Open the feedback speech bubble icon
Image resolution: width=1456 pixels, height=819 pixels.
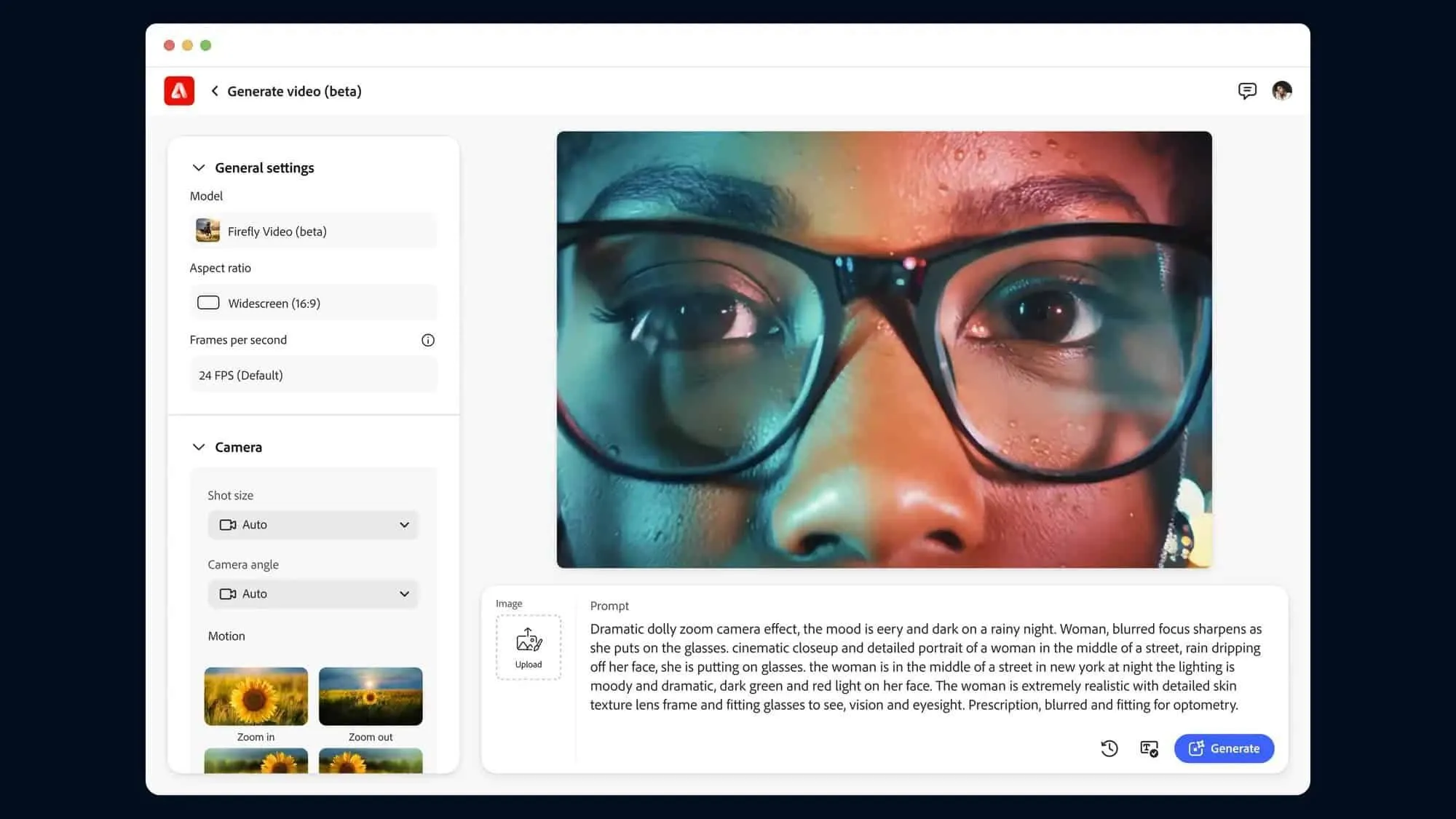(1247, 90)
